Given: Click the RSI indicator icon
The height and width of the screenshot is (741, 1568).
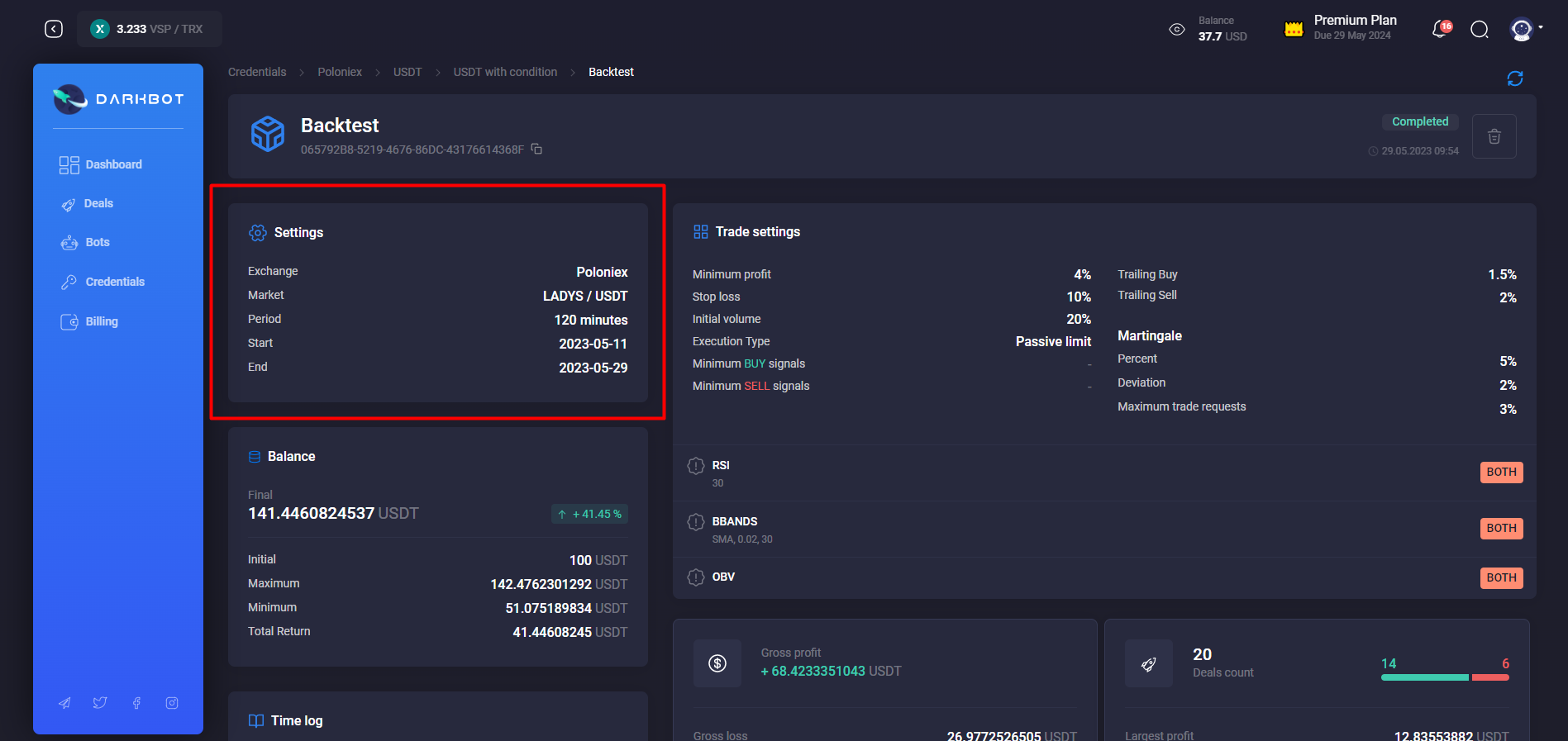Looking at the screenshot, I should 696,466.
